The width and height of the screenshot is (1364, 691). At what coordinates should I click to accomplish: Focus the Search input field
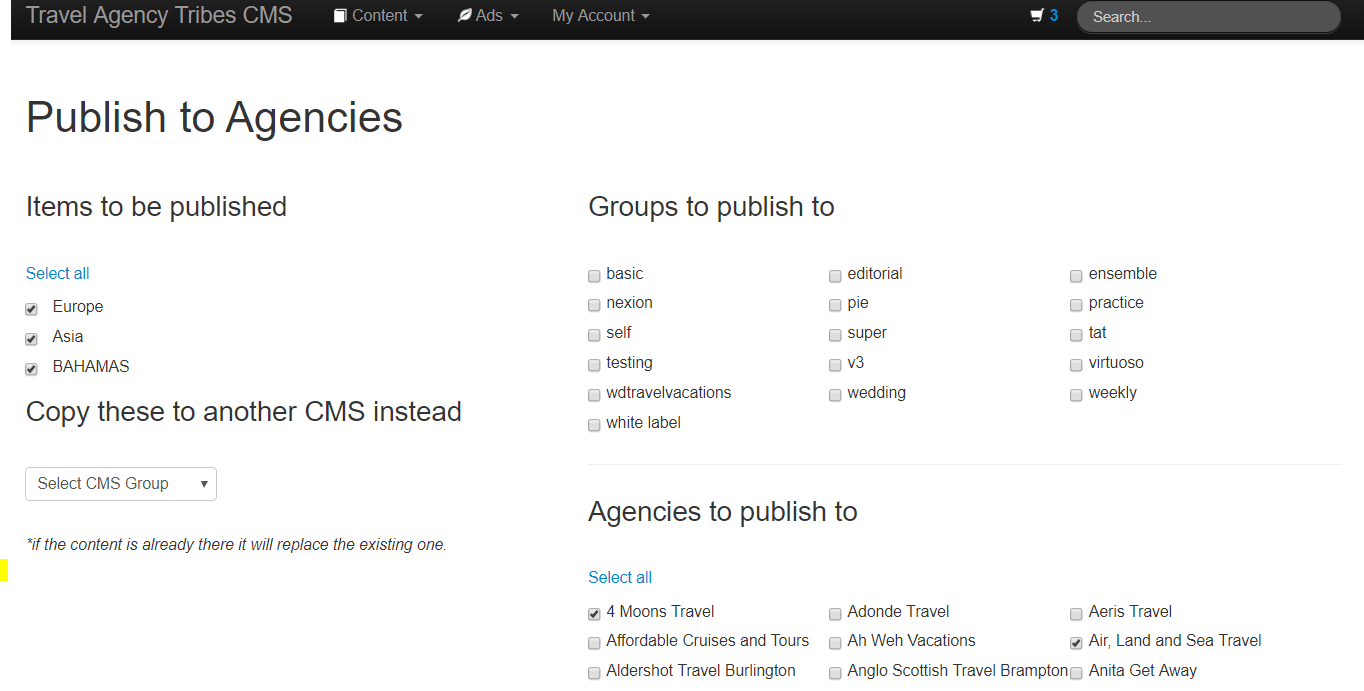1208,17
